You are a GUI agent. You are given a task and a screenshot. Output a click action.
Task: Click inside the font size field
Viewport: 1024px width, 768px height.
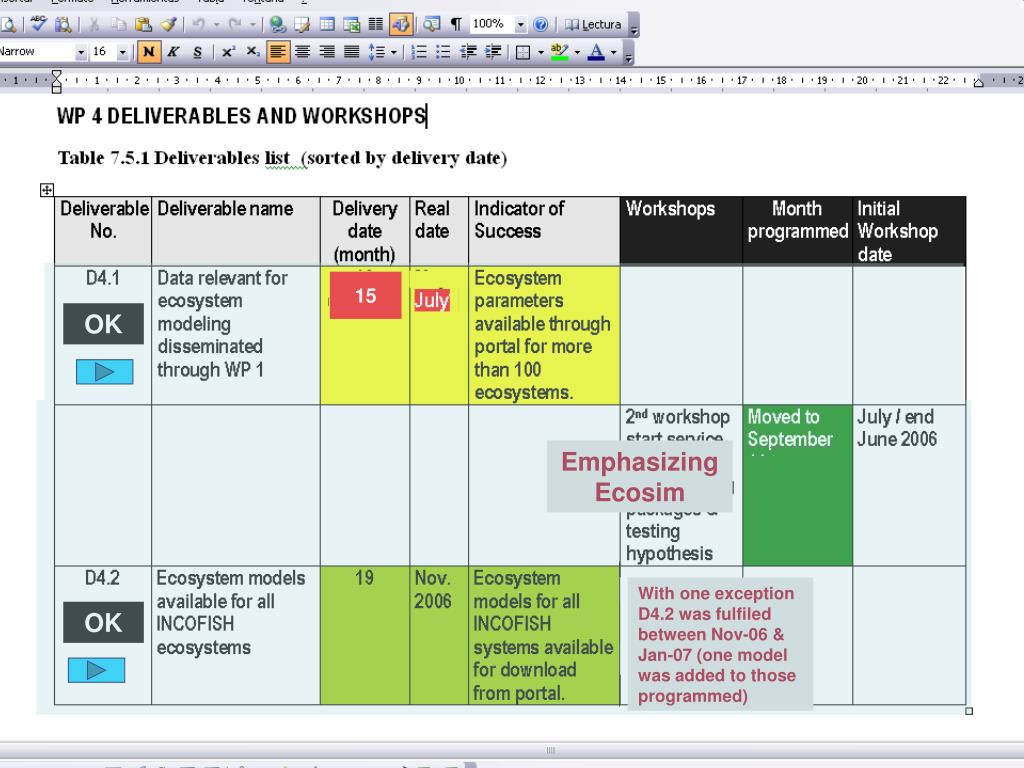(103, 52)
